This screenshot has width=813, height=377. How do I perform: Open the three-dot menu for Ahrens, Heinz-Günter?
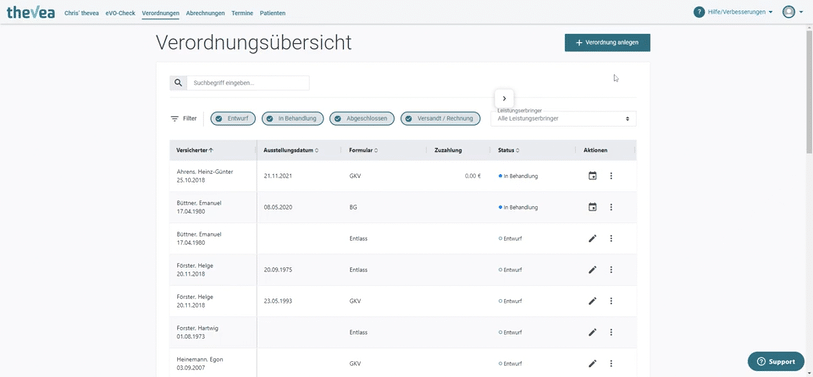611,176
